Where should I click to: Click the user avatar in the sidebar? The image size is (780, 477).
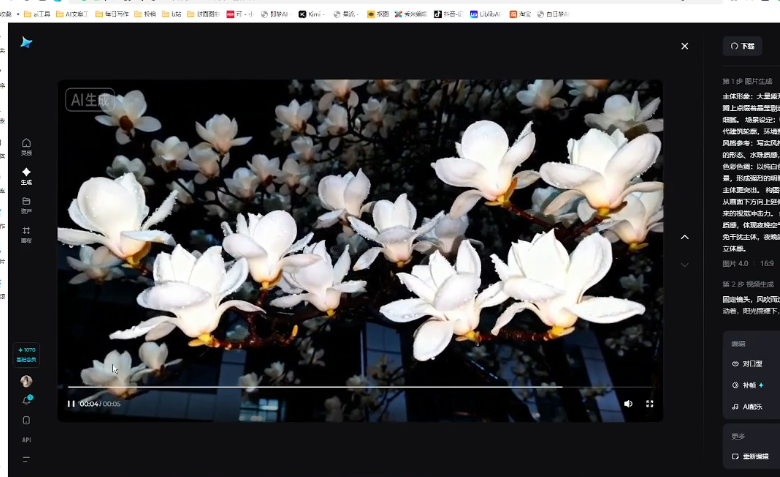pos(26,381)
